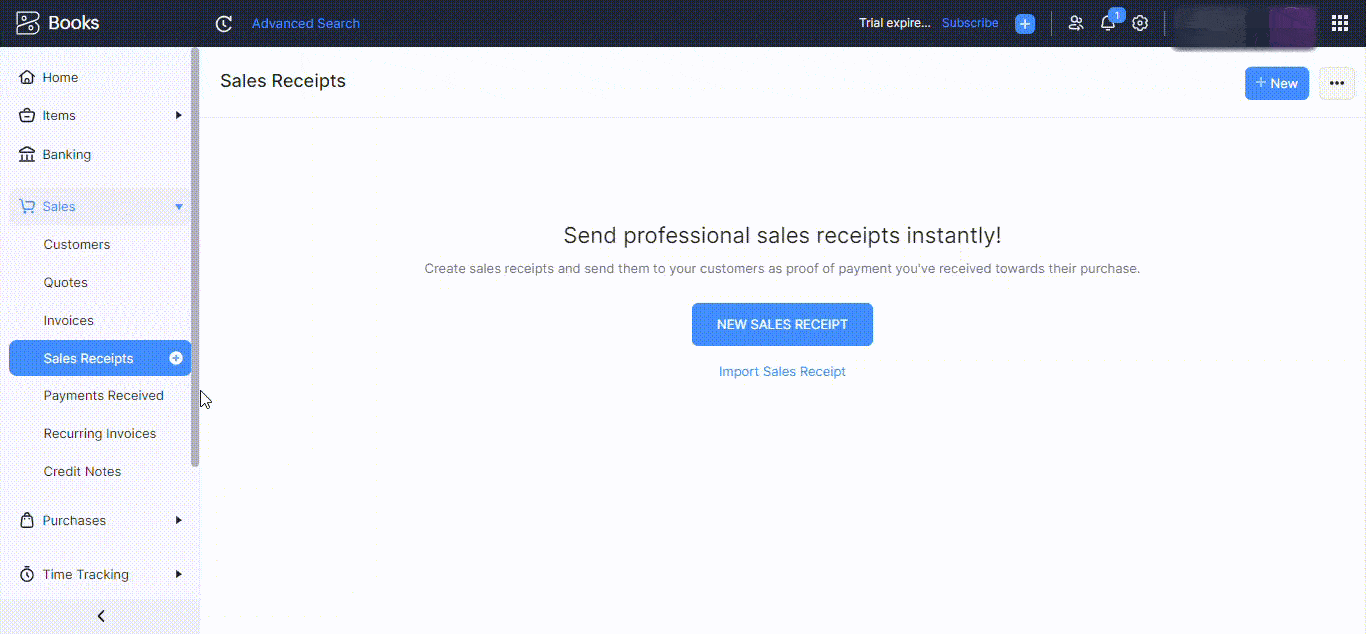
Task: Open the settings gear icon
Action: click(1140, 23)
